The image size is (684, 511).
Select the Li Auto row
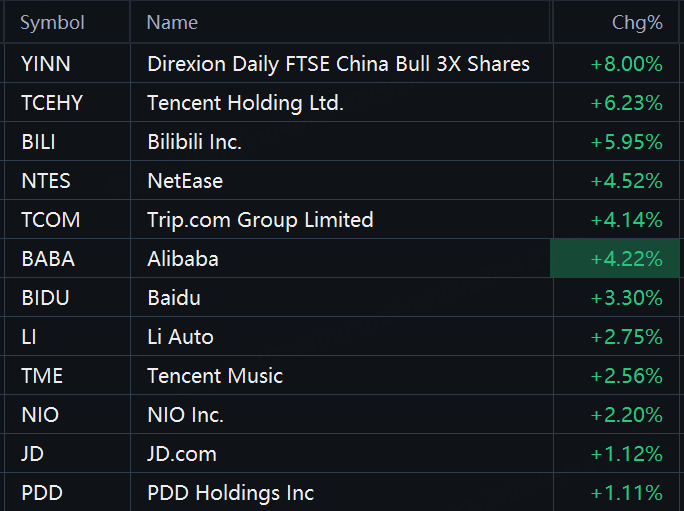tap(342, 336)
